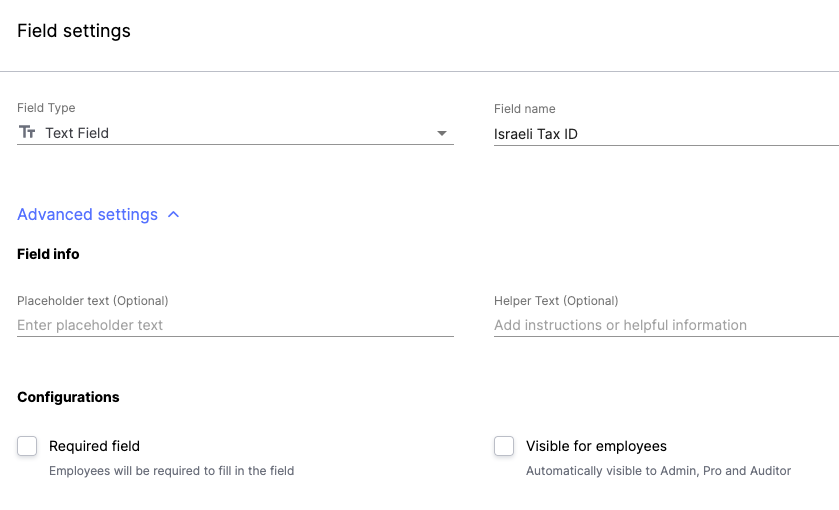Click the Tt text field type icon
839x510 pixels.
(27, 132)
